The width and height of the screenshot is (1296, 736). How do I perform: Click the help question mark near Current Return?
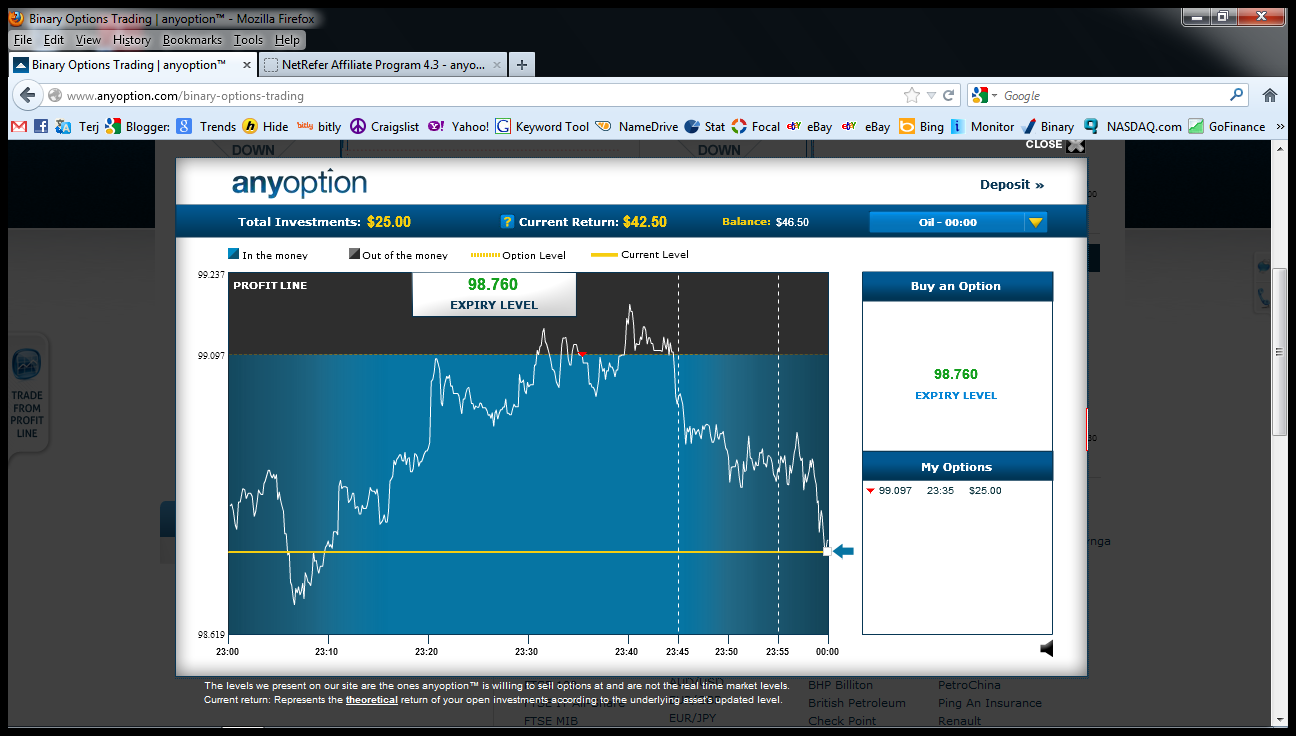507,222
